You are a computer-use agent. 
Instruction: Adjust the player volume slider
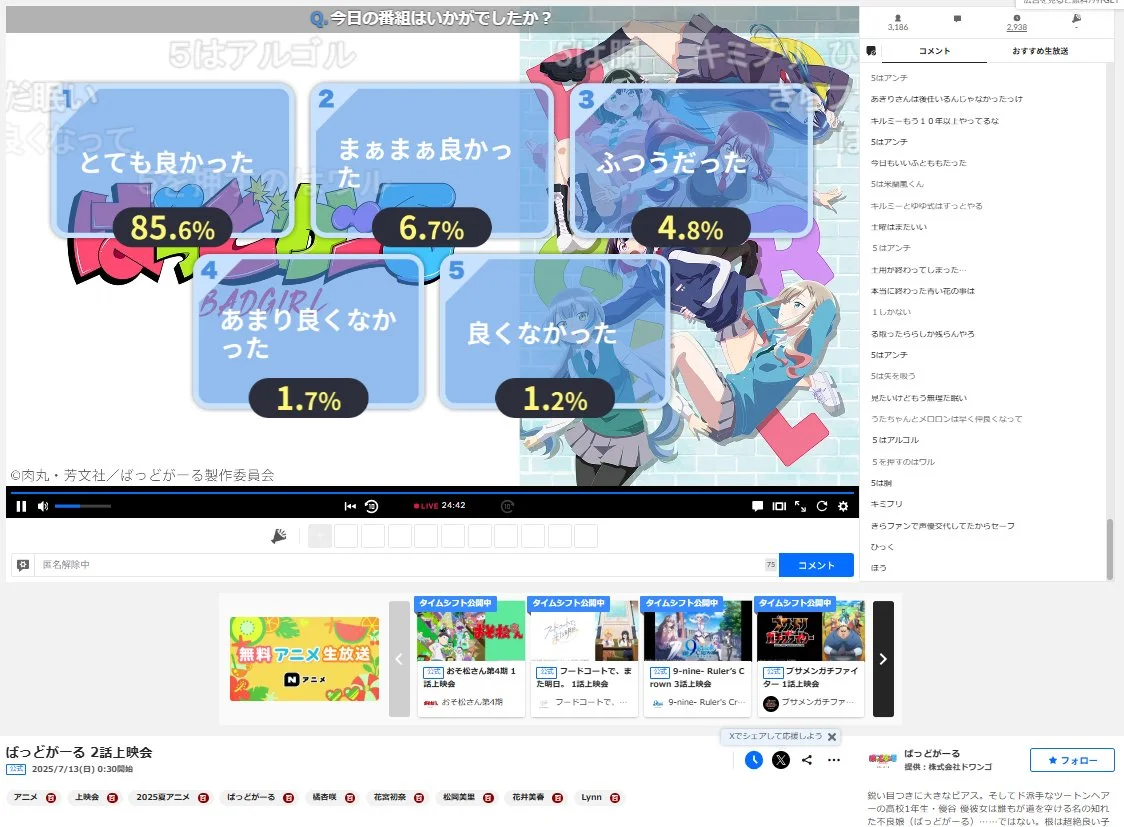coord(82,506)
